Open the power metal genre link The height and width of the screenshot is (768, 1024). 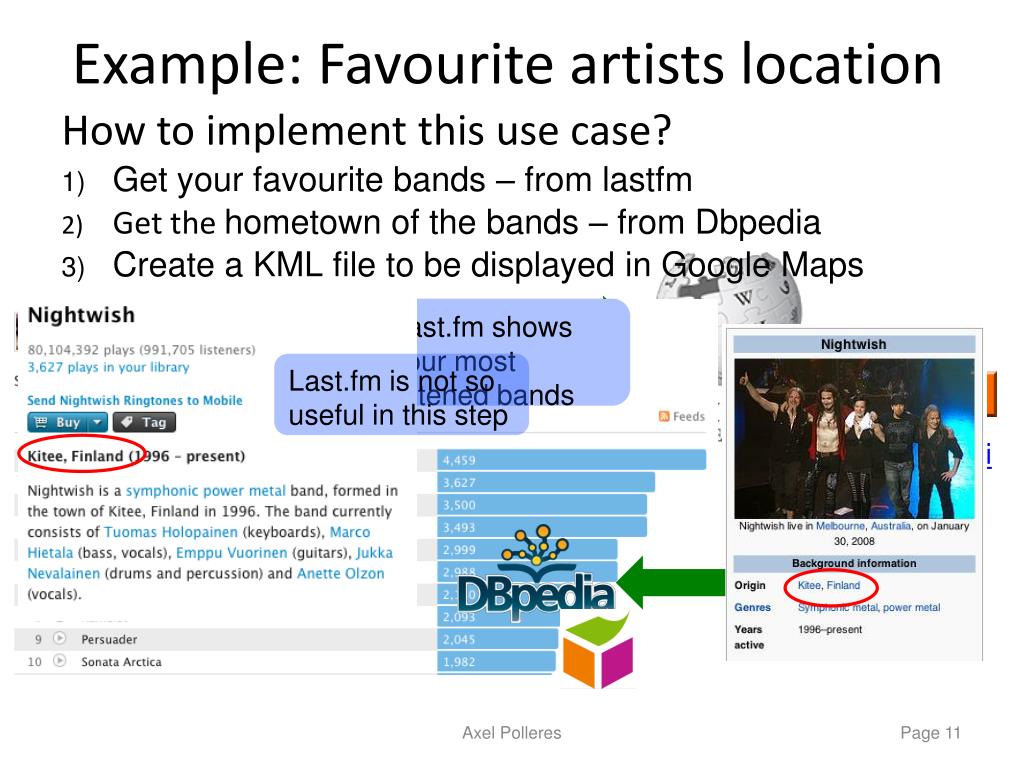click(x=912, y=607)
